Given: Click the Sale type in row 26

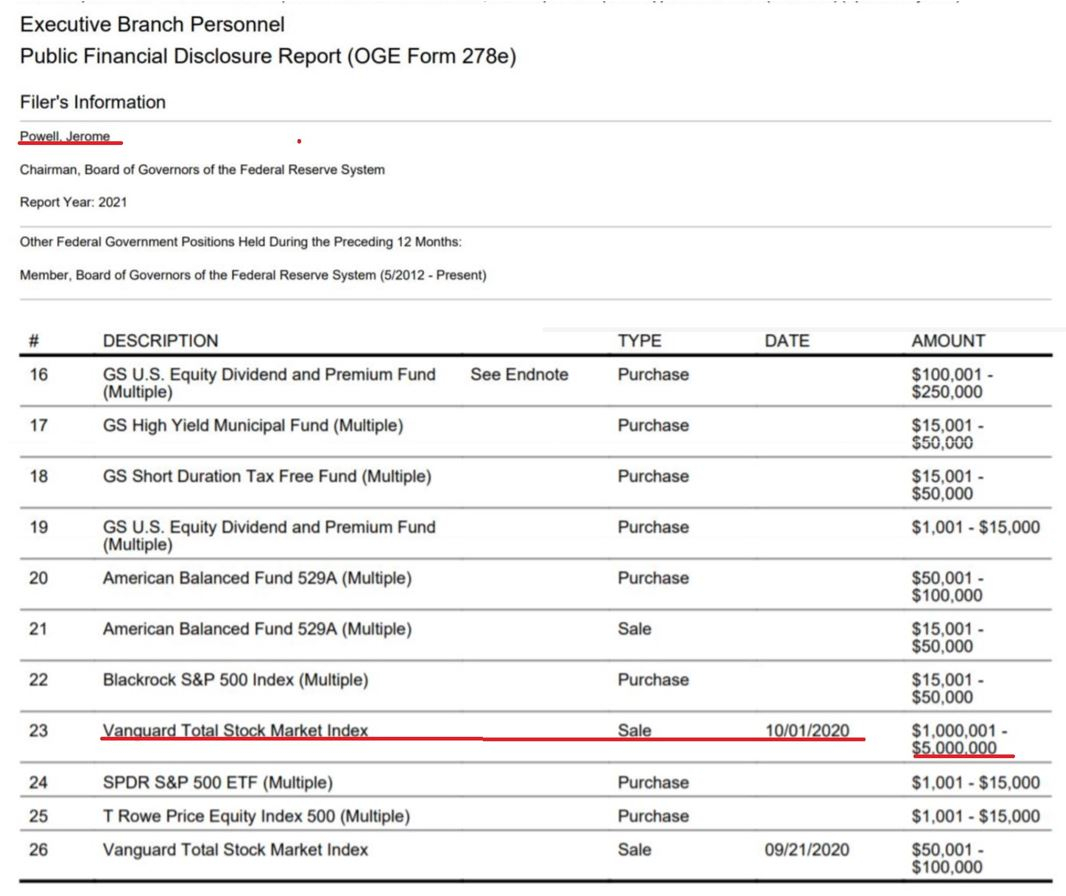Looking at the screenshot, I should (634, 850).
